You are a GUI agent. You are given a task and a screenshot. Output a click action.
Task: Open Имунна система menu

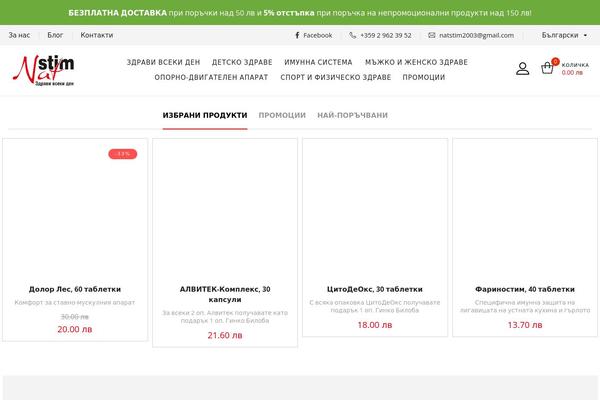coord(318,62)
